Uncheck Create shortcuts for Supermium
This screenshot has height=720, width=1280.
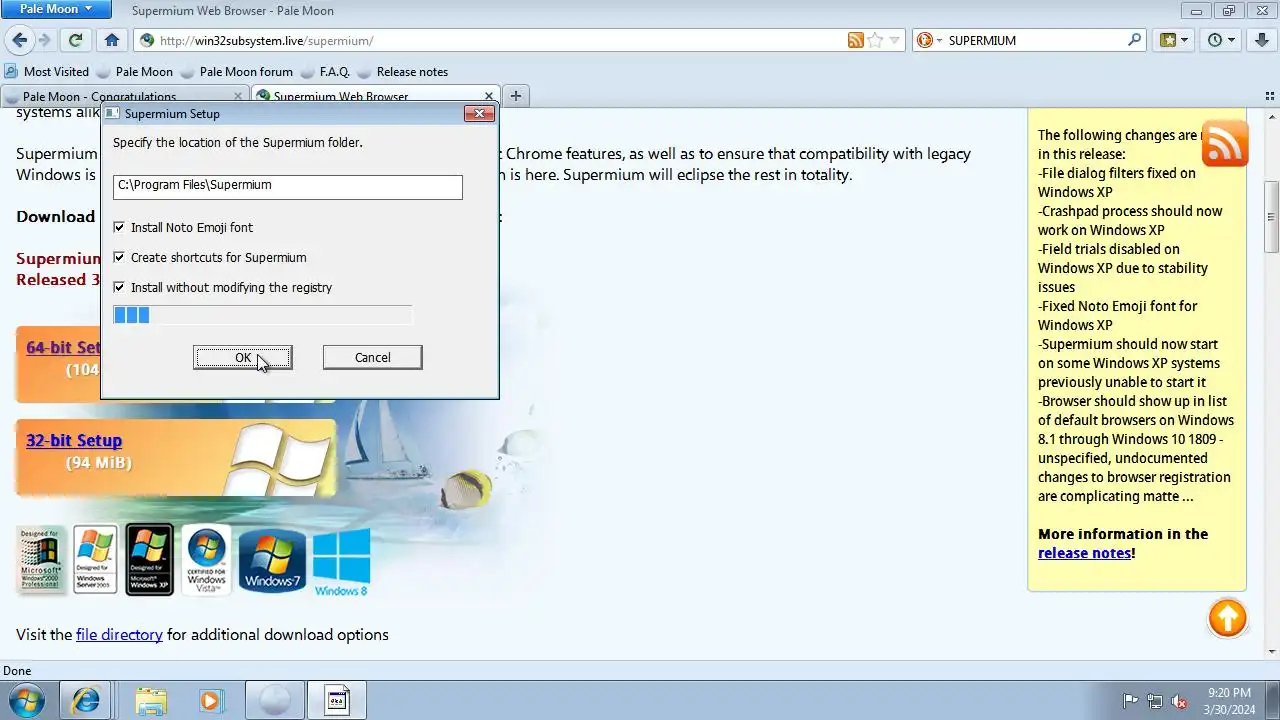[x=119, y=258]
